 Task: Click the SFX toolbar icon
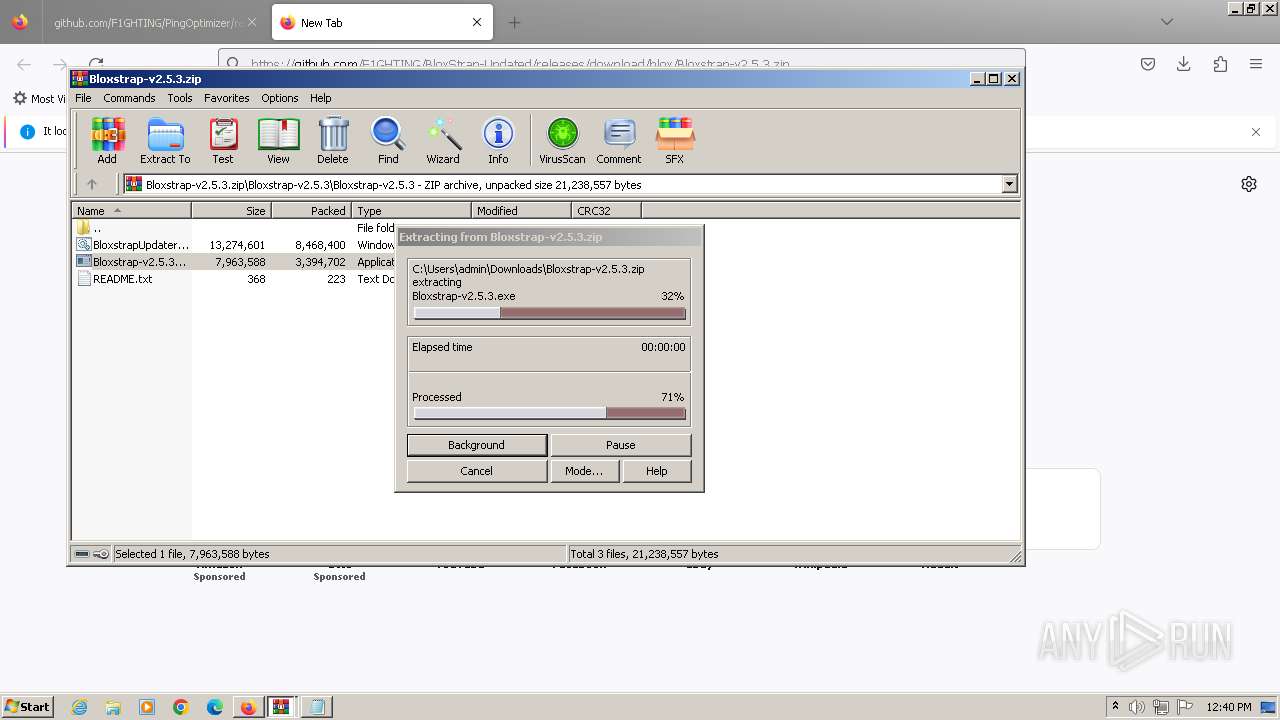[x=675, y=140]
